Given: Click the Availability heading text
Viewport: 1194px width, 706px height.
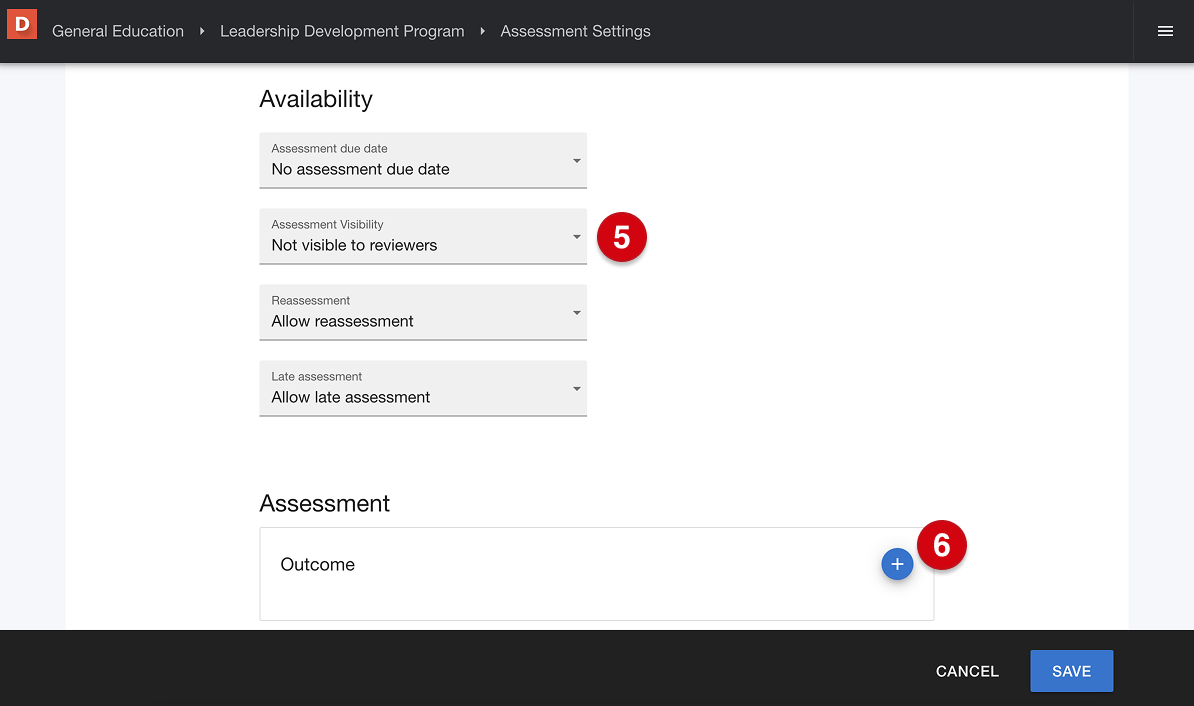Looking at the screenshot, I should (316, 99).
